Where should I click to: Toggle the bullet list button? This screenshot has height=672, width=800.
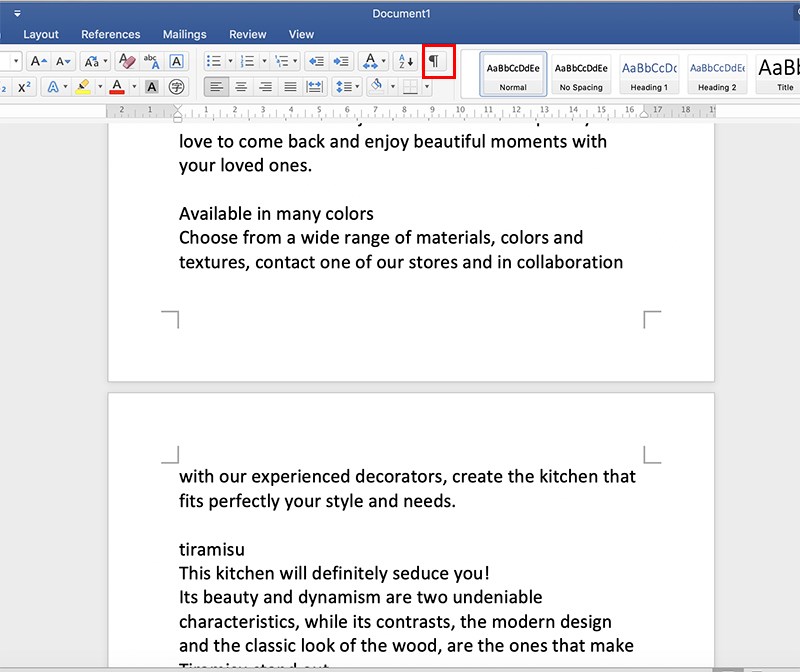[214, 62]
